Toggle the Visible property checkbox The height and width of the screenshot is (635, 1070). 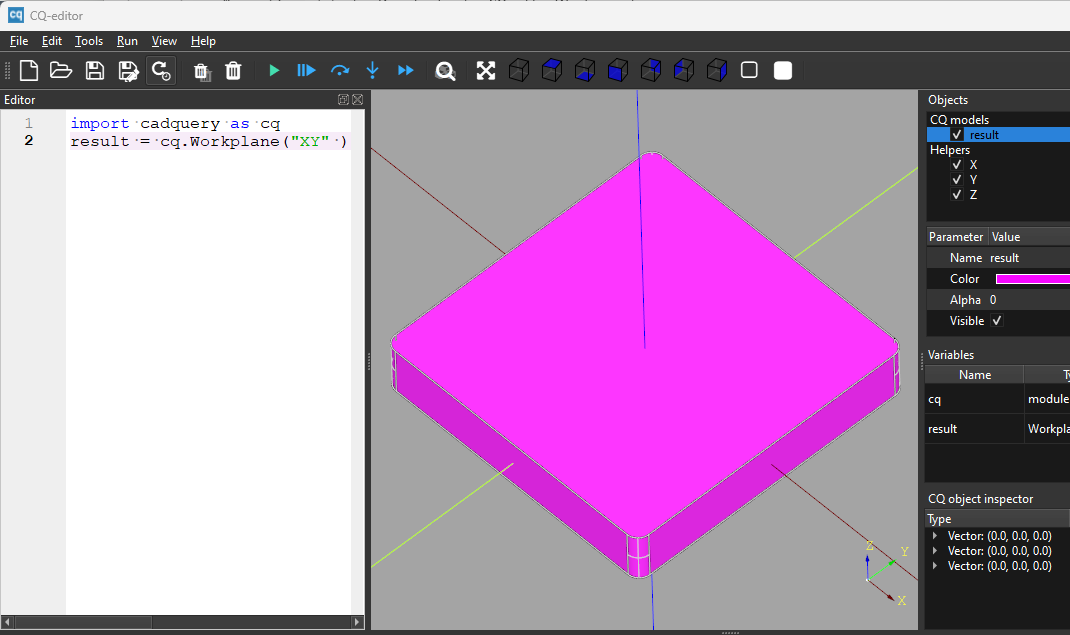[x=996, y=321]
